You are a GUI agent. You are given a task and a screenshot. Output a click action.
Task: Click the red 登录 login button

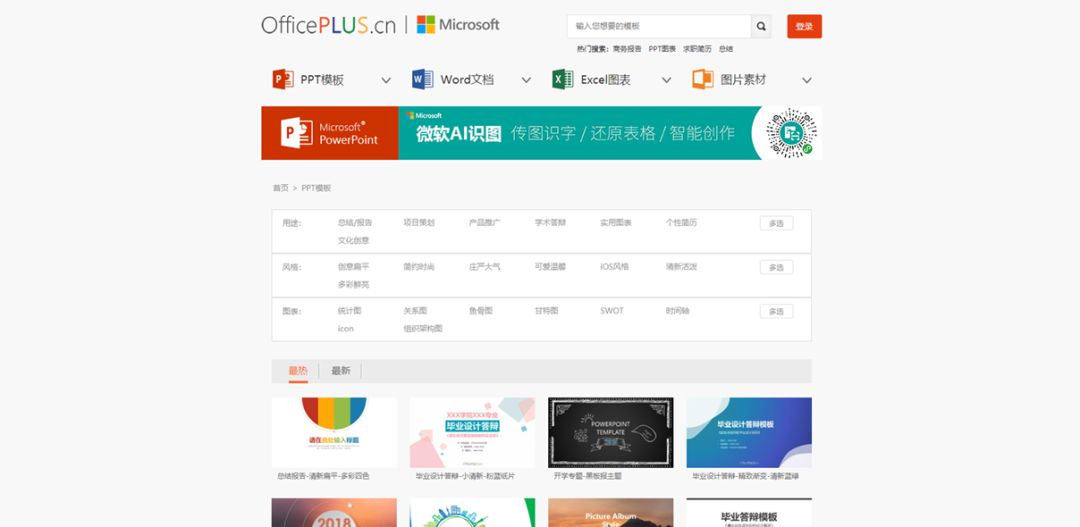(804, 26)
